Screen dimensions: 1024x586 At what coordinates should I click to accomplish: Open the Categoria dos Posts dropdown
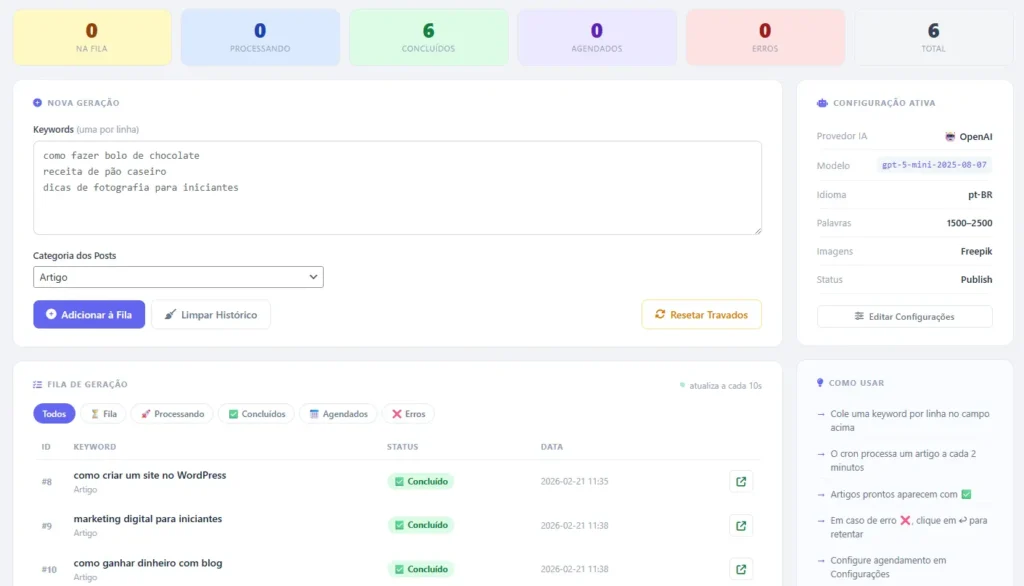(x=178, y=277)
